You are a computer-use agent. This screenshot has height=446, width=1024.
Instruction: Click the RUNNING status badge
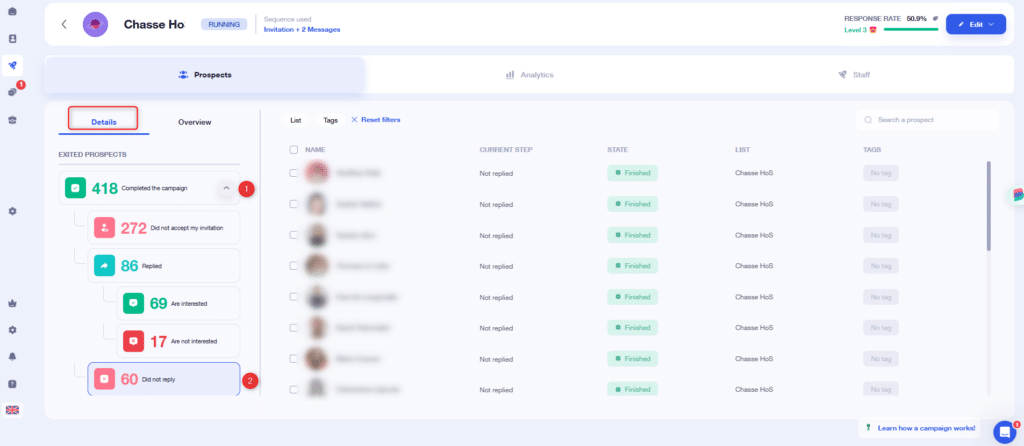pyautogui.click(x=224, y=24)
